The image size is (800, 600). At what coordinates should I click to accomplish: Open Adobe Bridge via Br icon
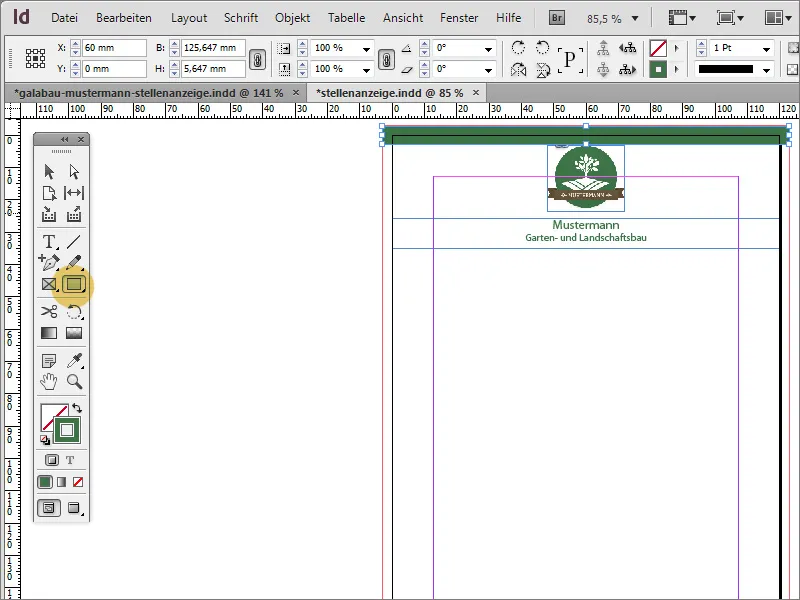(557, 18)
